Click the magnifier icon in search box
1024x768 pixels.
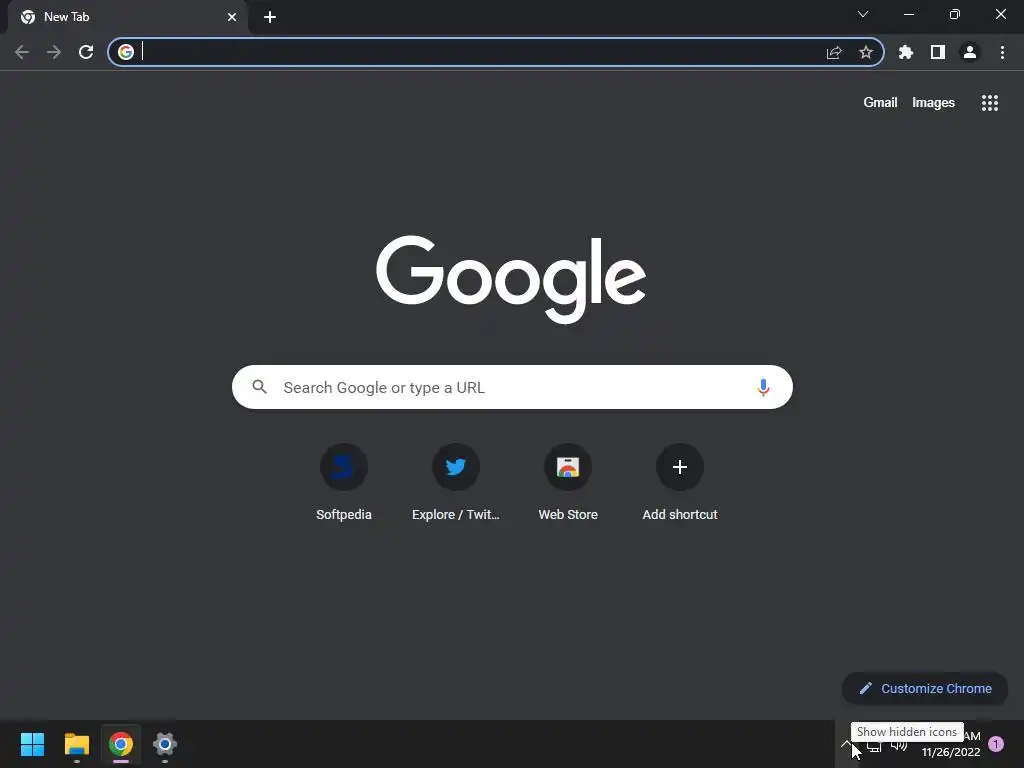pos(259,387)
